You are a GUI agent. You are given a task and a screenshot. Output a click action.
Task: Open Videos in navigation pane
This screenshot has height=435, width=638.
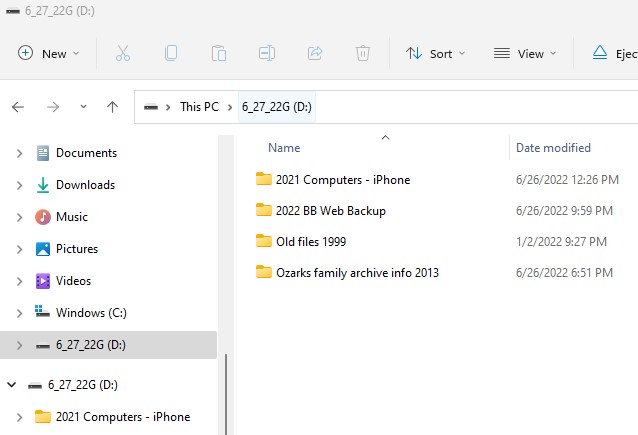[73, 281]
